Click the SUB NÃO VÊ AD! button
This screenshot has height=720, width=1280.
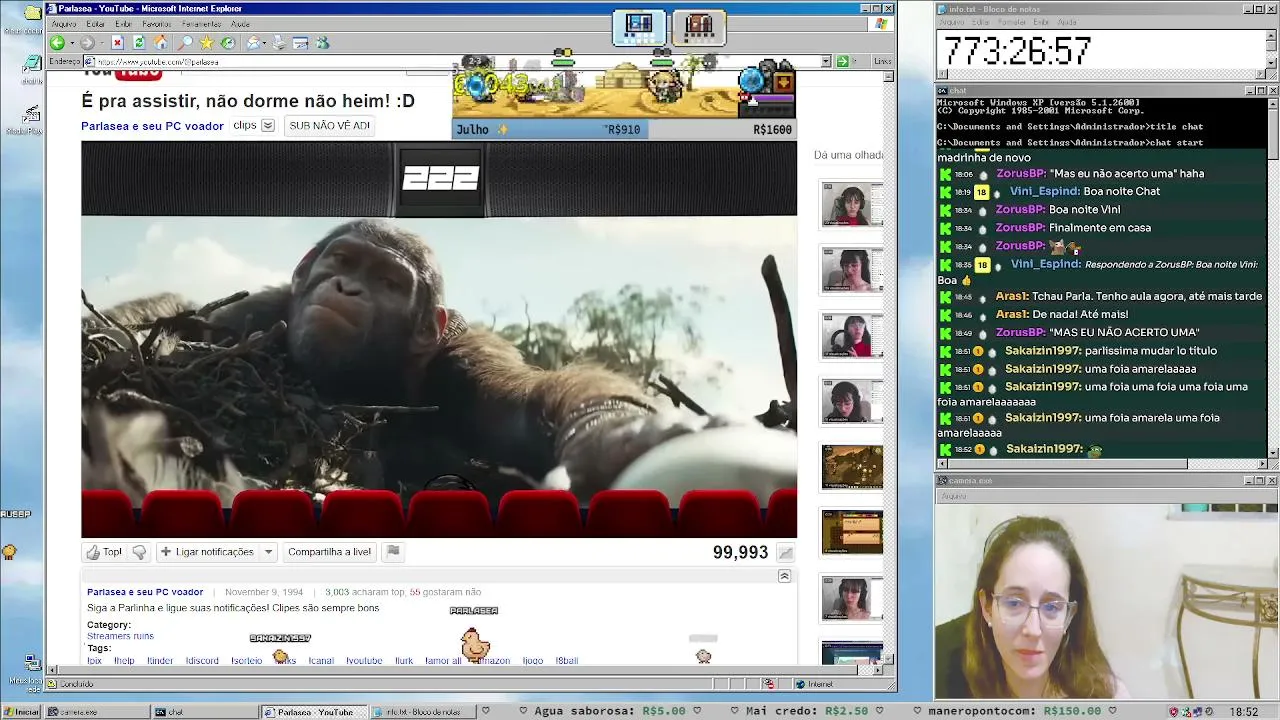pos(329,126)
